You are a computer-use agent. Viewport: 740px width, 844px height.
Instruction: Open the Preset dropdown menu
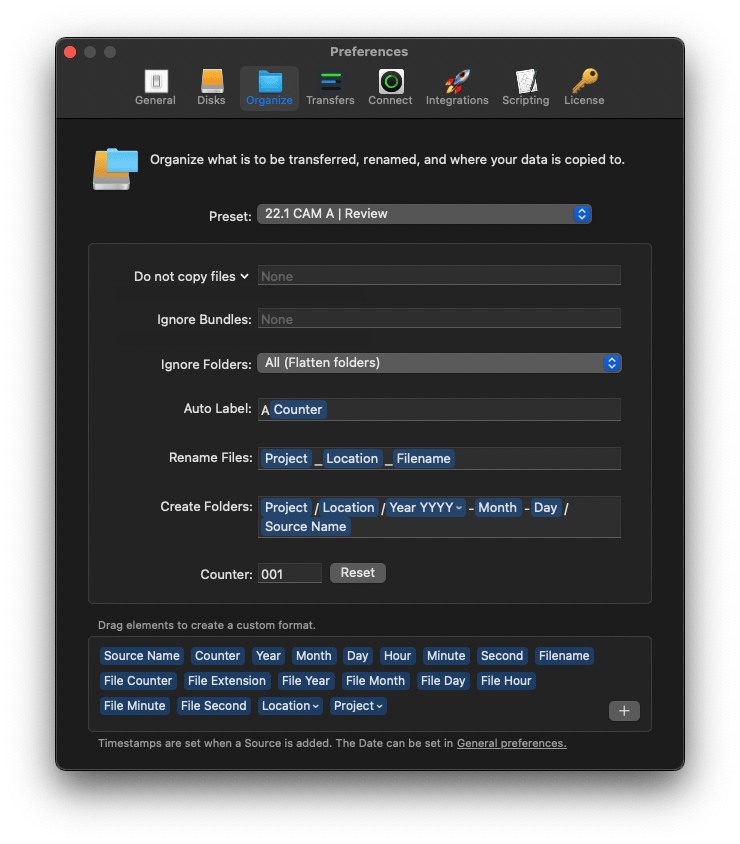(x=424, y=214)
